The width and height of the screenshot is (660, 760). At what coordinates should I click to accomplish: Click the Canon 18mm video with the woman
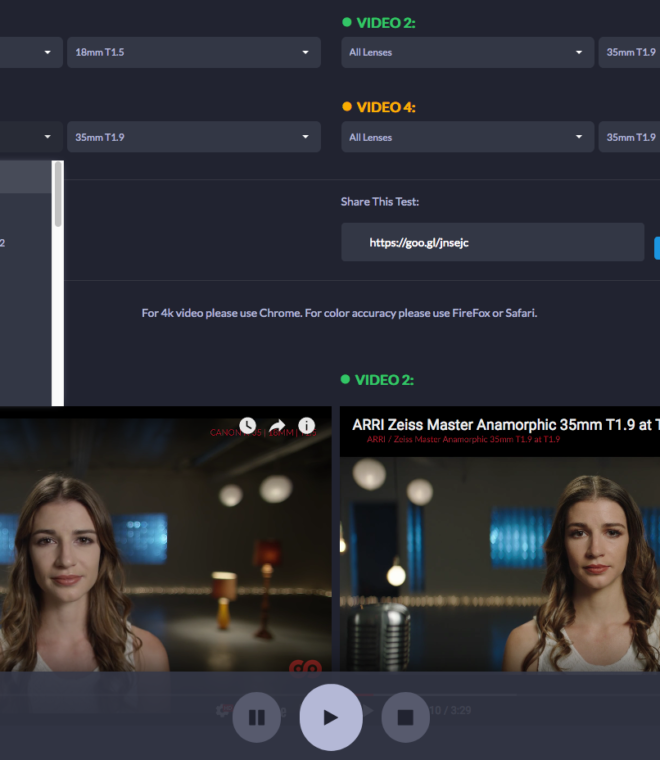coord(166,539)
